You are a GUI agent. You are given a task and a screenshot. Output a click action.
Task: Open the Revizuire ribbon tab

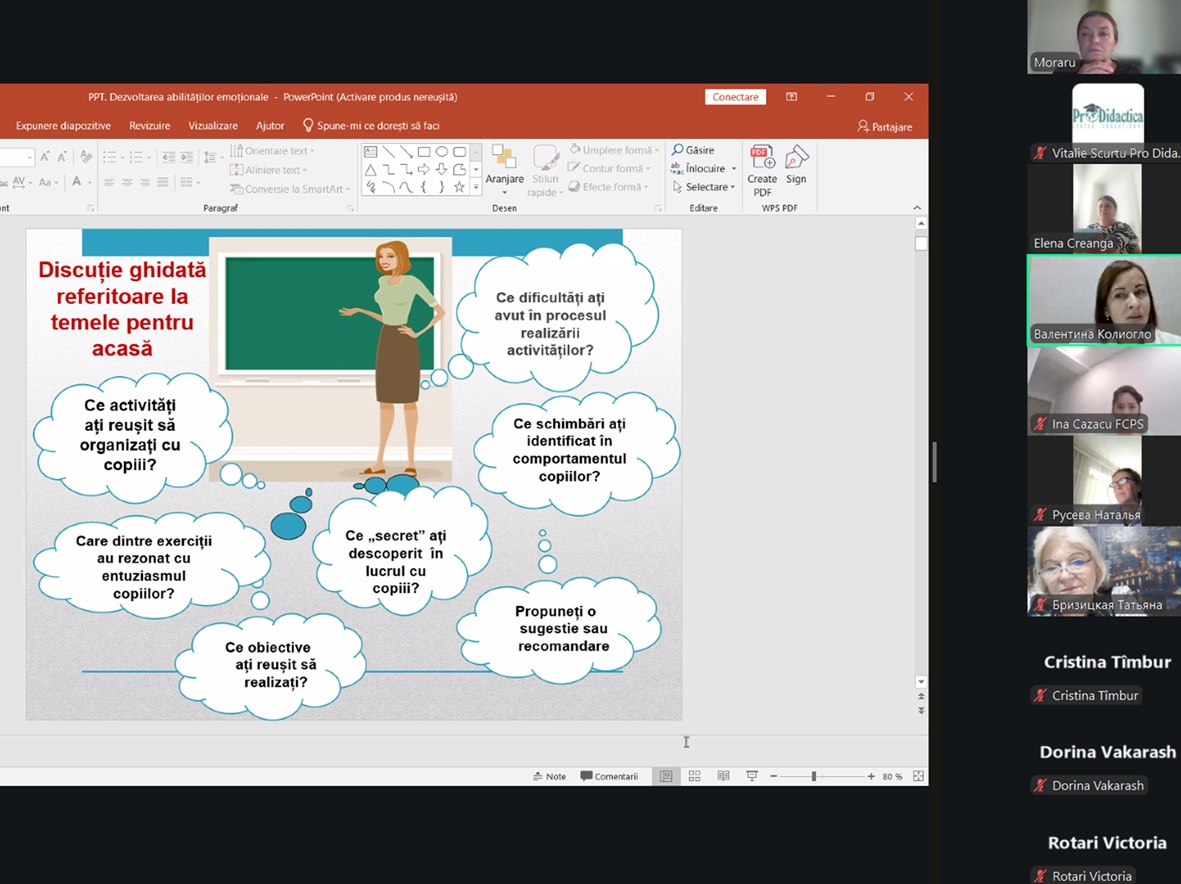(149, 126)
